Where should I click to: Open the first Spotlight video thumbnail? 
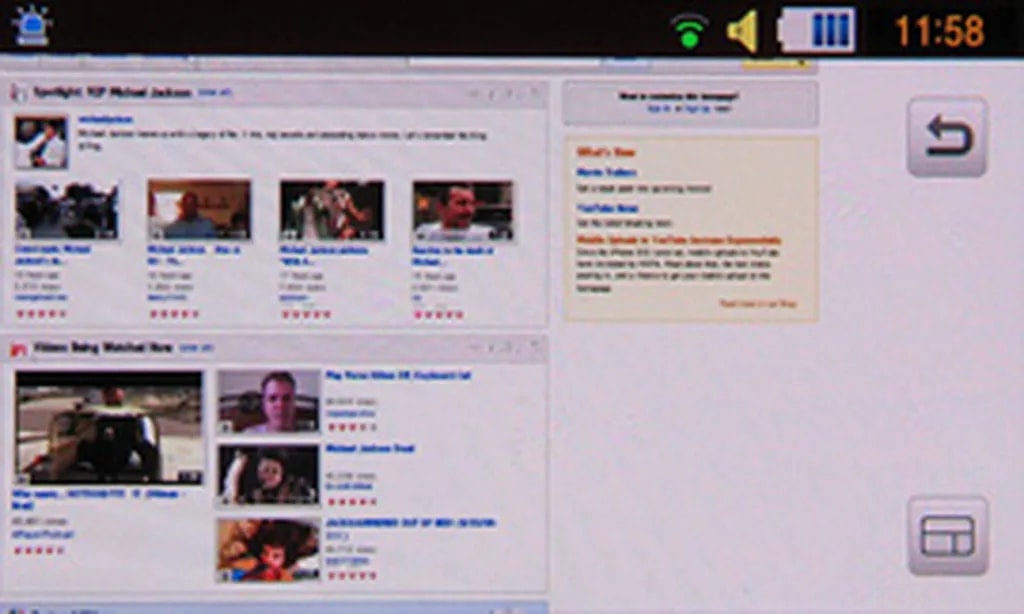pos(67,210)
